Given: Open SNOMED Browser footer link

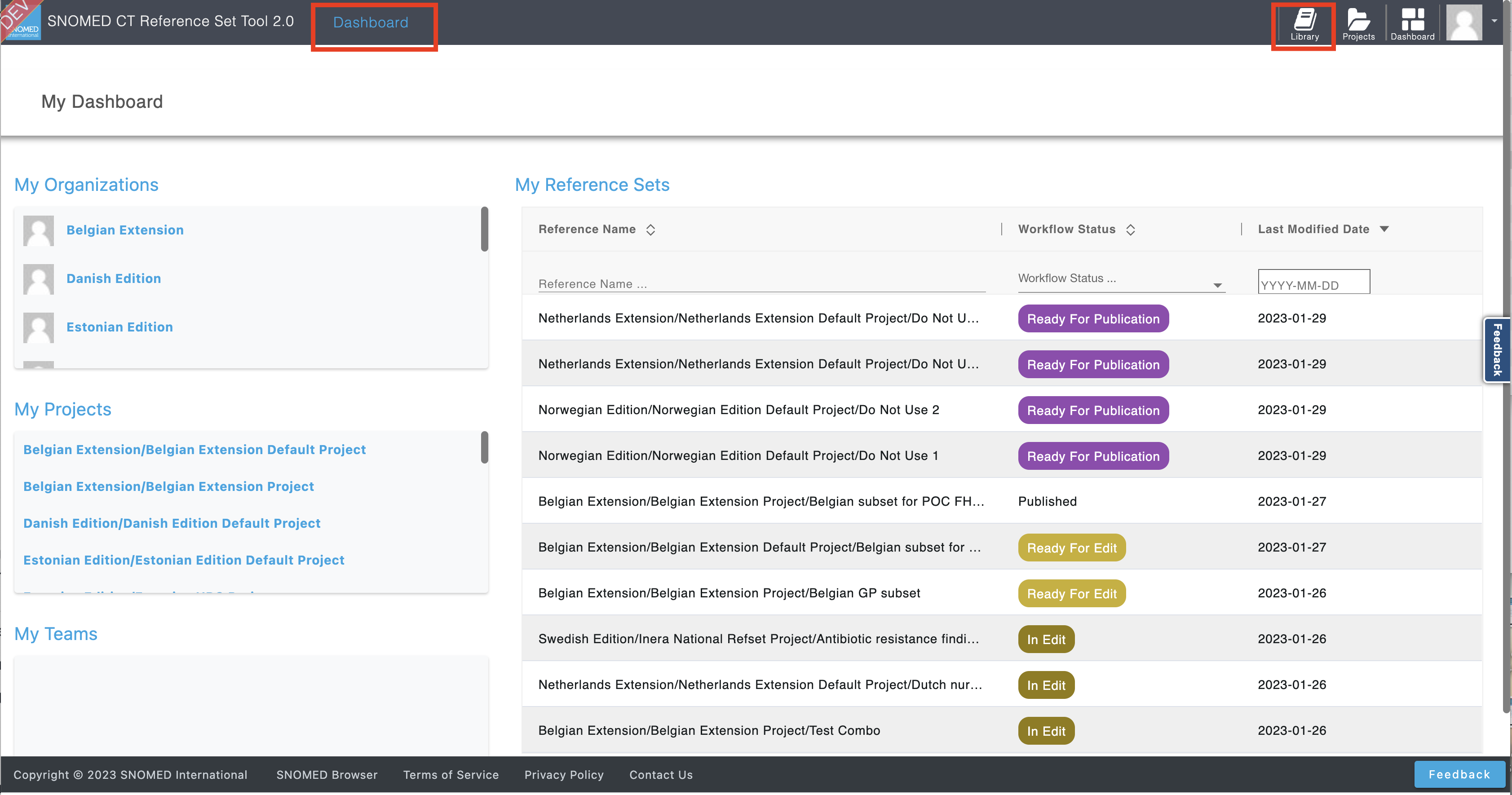Looking at the screenshot, I should click(327, 774).
